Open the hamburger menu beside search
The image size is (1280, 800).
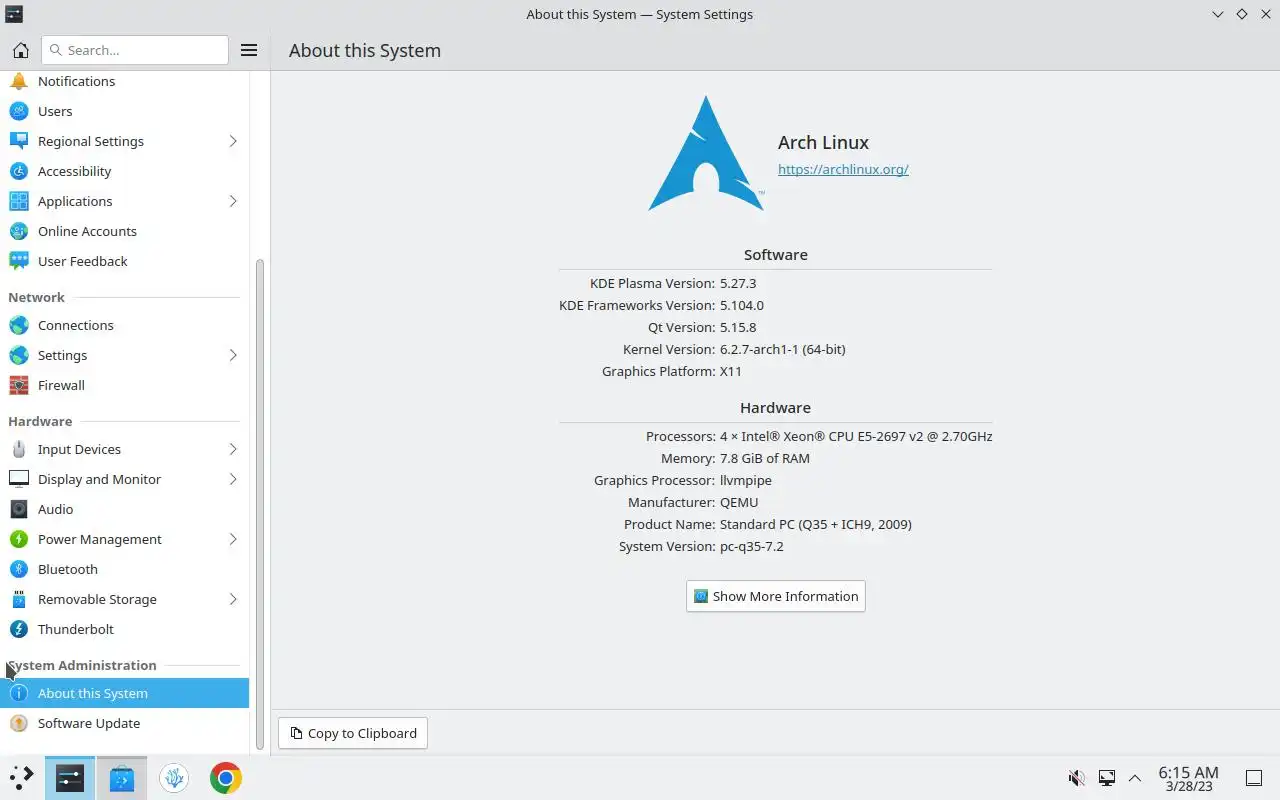pos(249,50)
